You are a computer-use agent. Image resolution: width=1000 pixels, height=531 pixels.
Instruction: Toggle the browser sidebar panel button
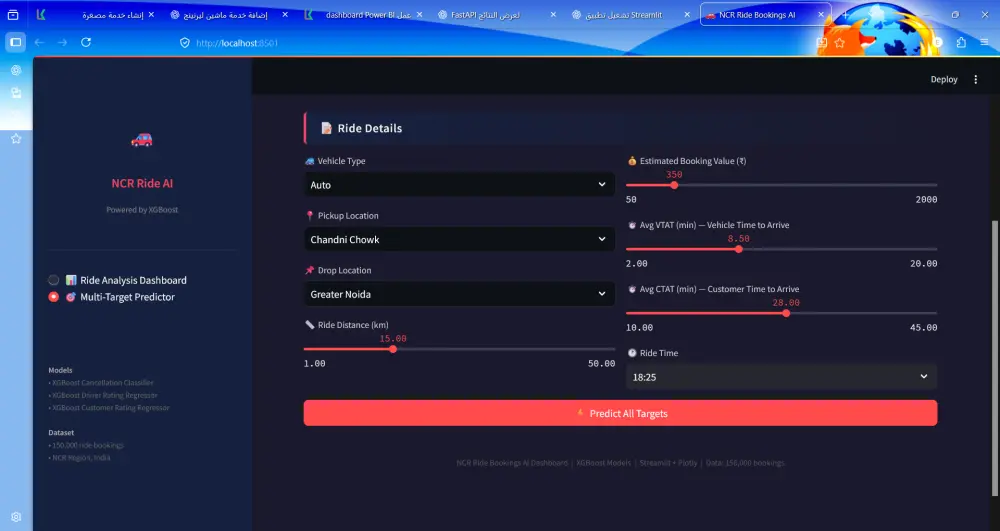point(16,42)
